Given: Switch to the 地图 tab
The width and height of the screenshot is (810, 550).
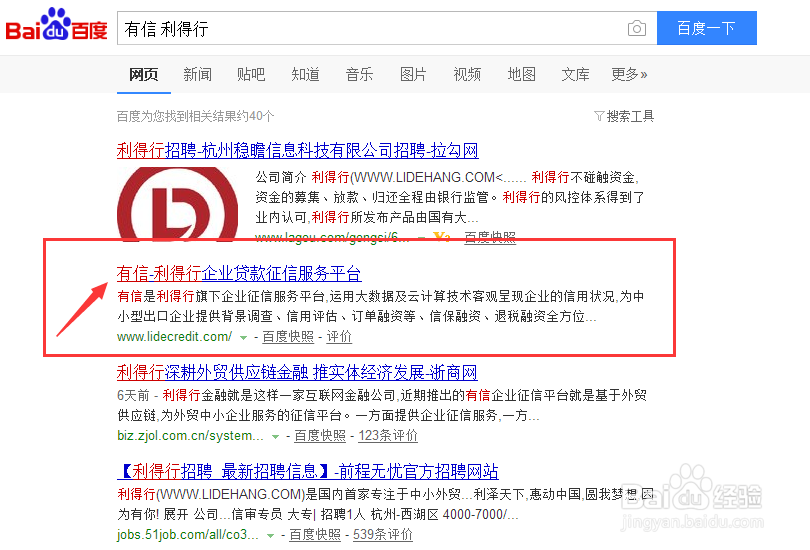Looking at the screenshot, I should coord(521,74).
